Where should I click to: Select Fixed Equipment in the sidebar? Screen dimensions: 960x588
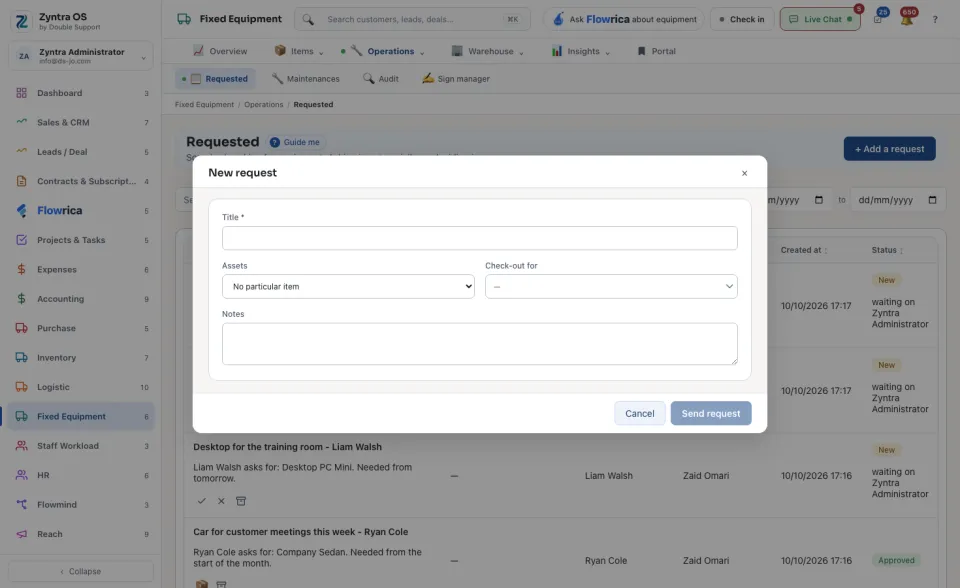pos(81,416)
